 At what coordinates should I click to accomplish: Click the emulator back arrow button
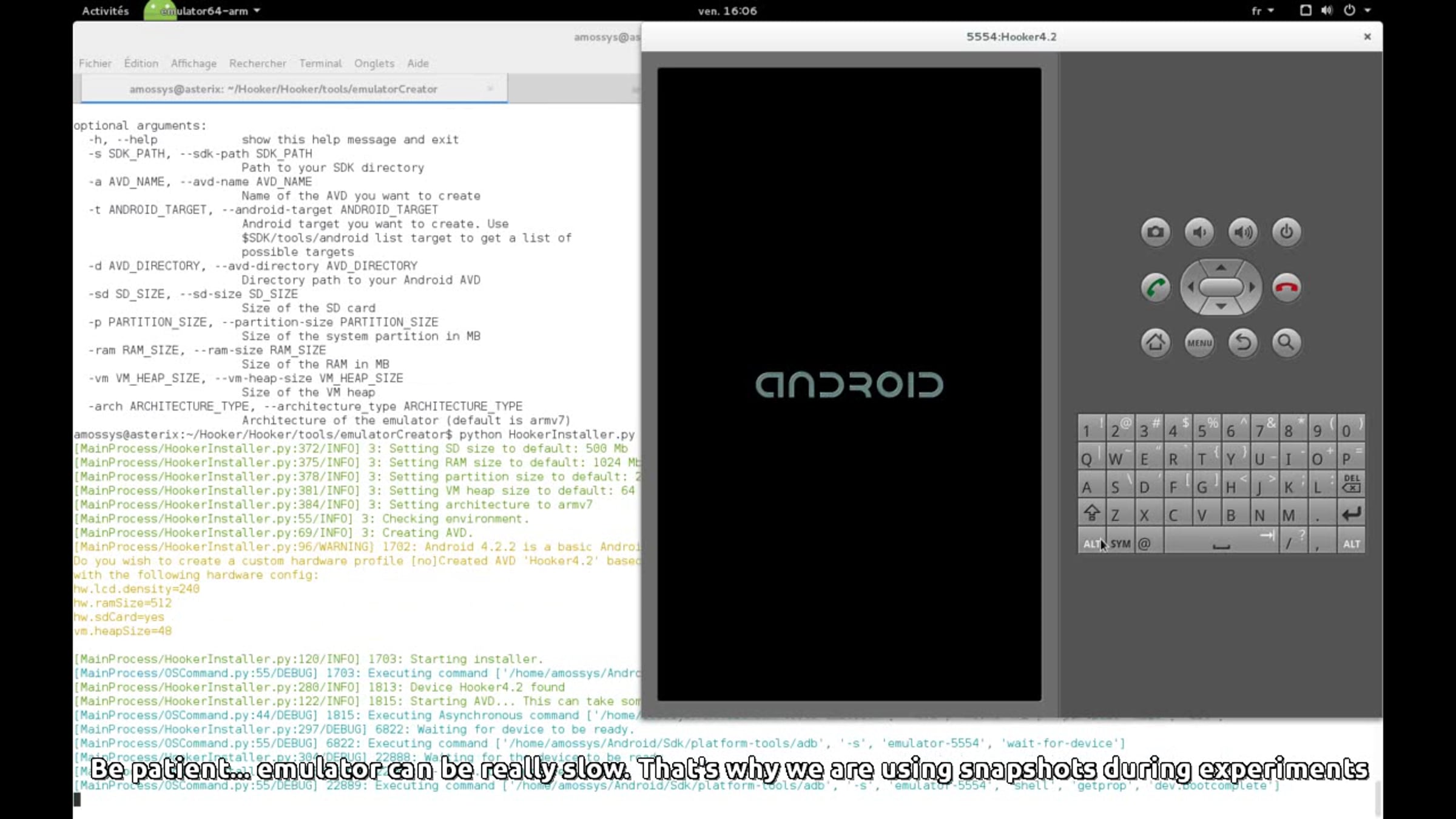point(1242,343)
